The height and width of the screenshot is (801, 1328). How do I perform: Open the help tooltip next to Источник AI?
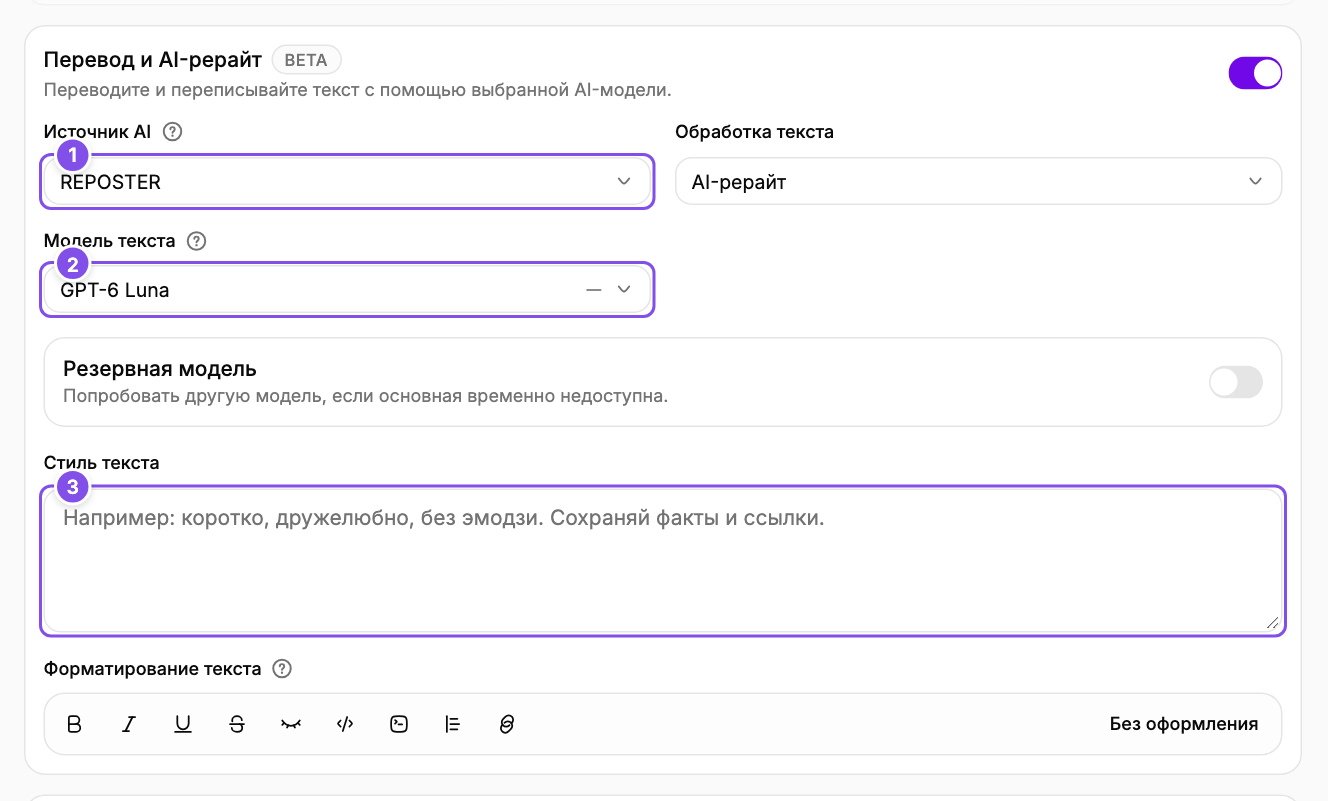coord(172,131)
